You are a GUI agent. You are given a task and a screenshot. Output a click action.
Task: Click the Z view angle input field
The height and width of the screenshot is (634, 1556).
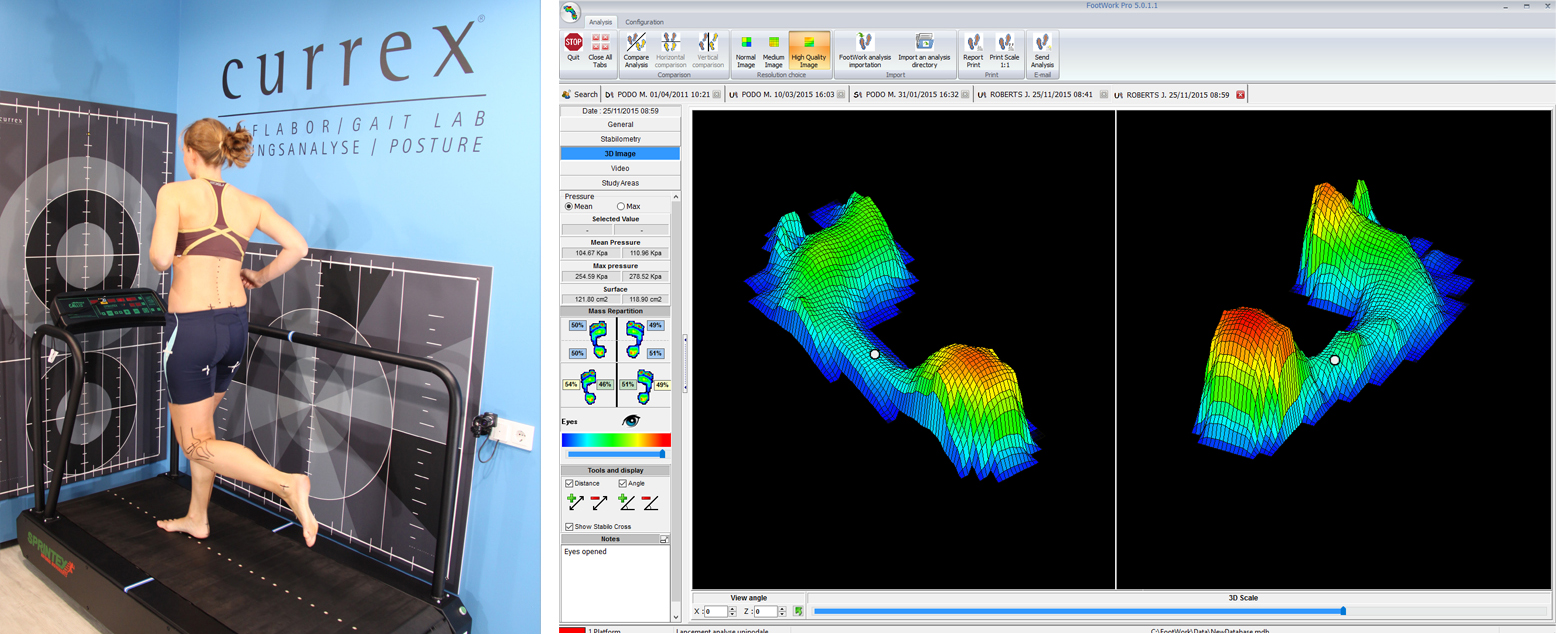768,611
